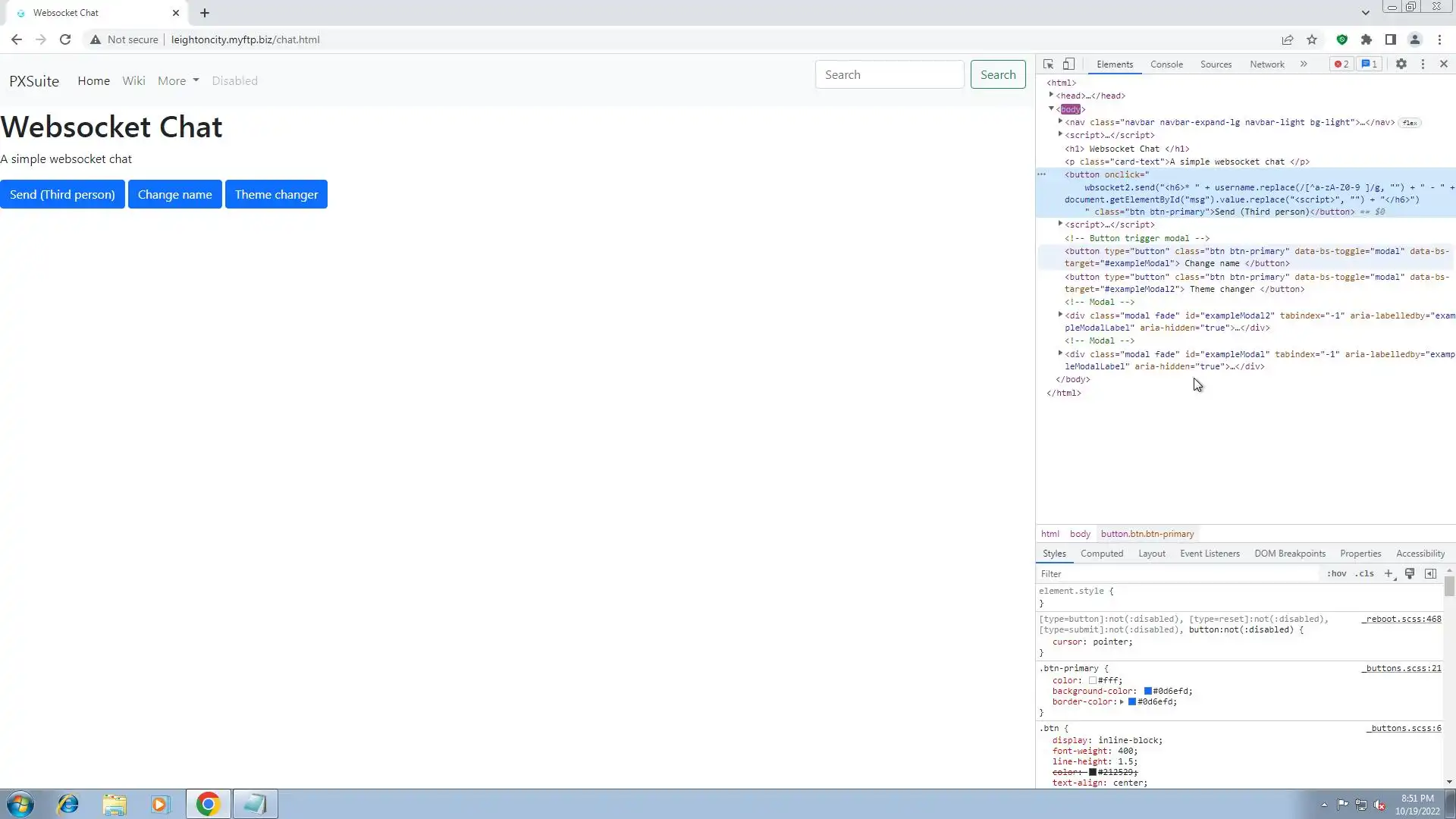Image resolution: width=1456 pixels, height=819 pixels.
Task: Expand the nav navbar element node
Action: click(1060, 122)
